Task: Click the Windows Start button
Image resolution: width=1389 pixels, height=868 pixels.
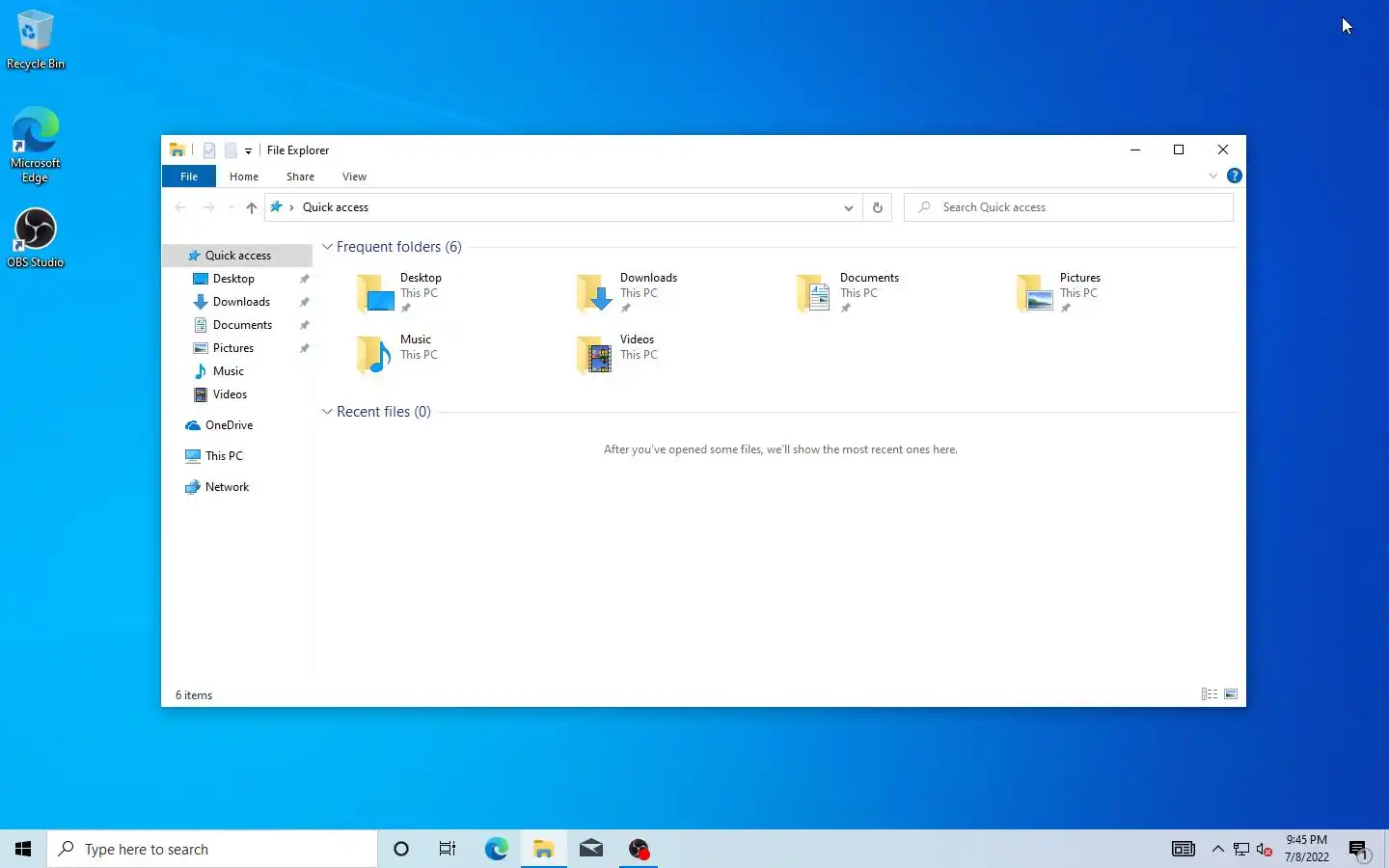Action: tap(23, 849)
